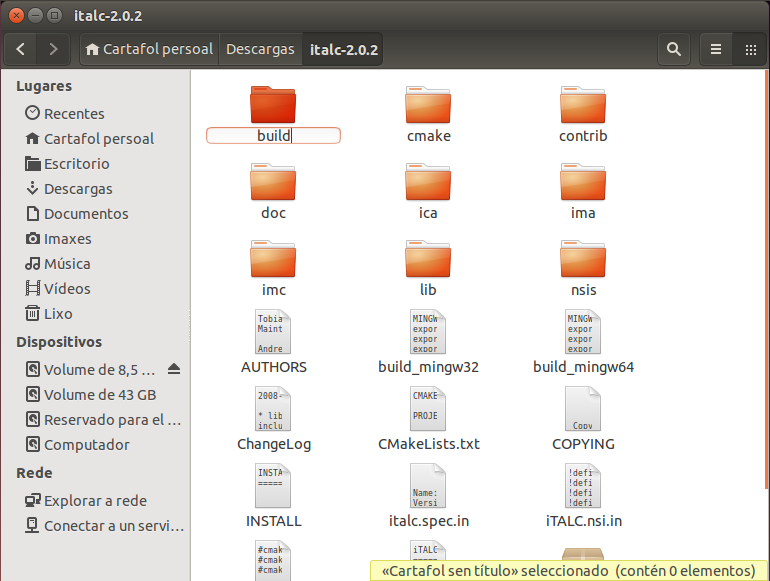Select the lib folder icon
The width and height of the screenshot is (770, 581).
pyautogui.click(x=428, y=258)
